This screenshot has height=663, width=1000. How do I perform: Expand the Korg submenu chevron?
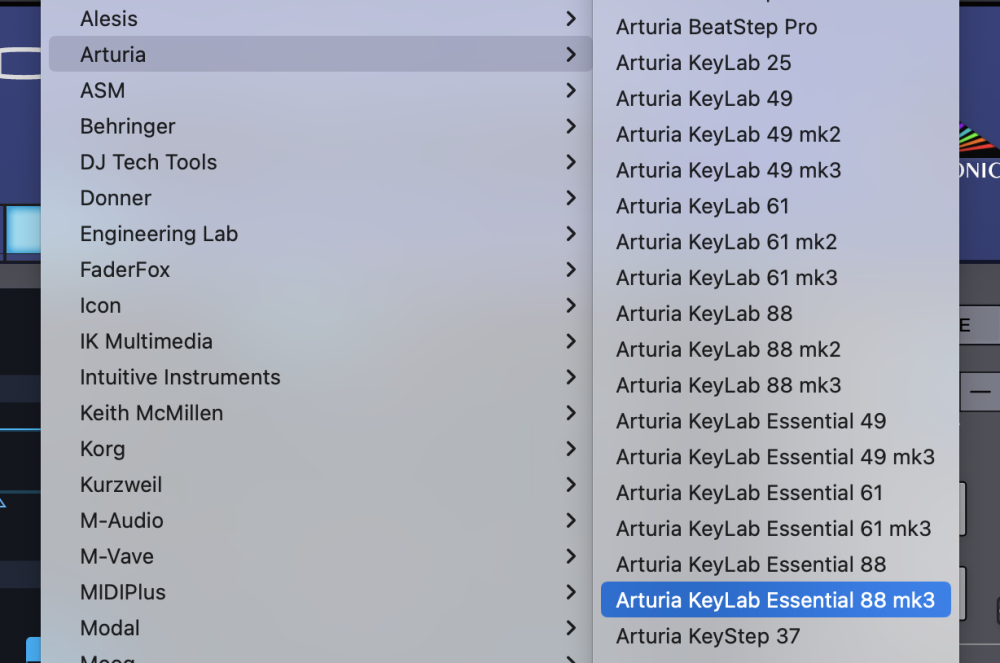[x=570, y=449]
